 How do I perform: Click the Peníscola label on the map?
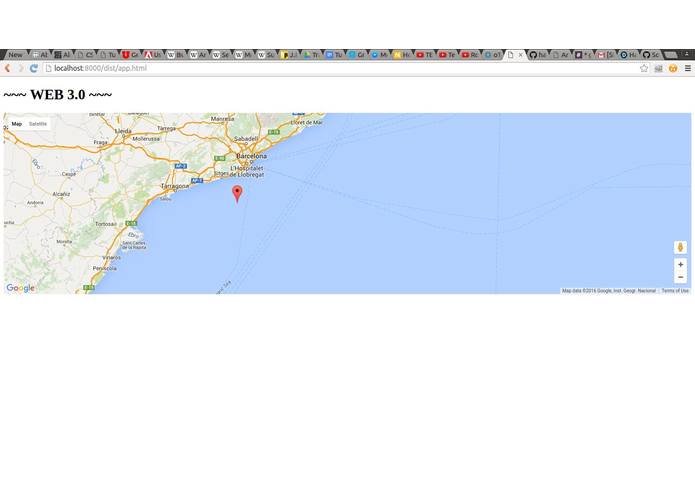105,268
